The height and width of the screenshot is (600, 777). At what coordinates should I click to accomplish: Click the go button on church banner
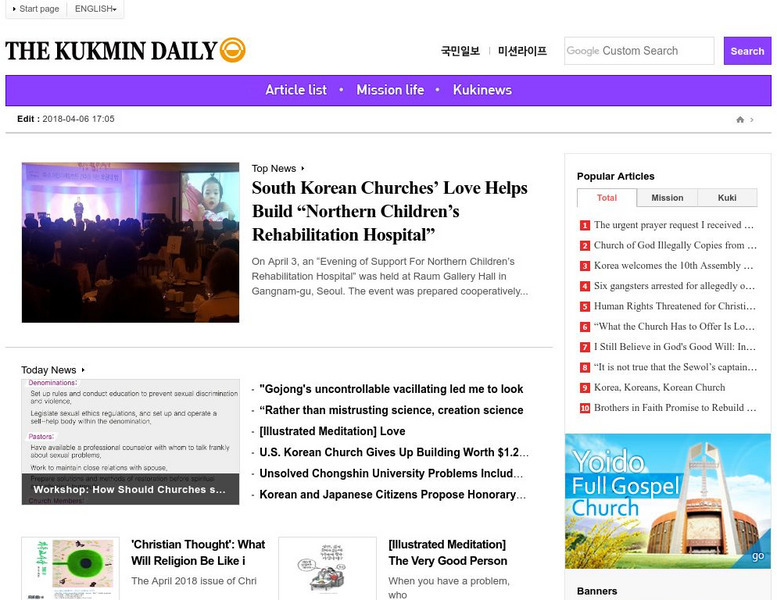(758, 556)
